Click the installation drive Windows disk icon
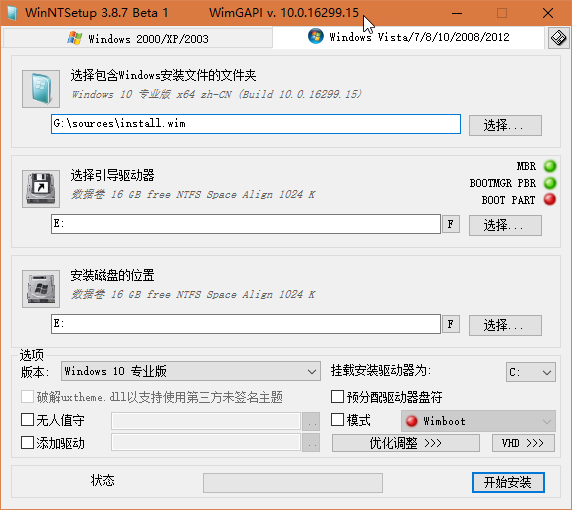The width and height of the screenshot is (572, 510). pos(41,289)
